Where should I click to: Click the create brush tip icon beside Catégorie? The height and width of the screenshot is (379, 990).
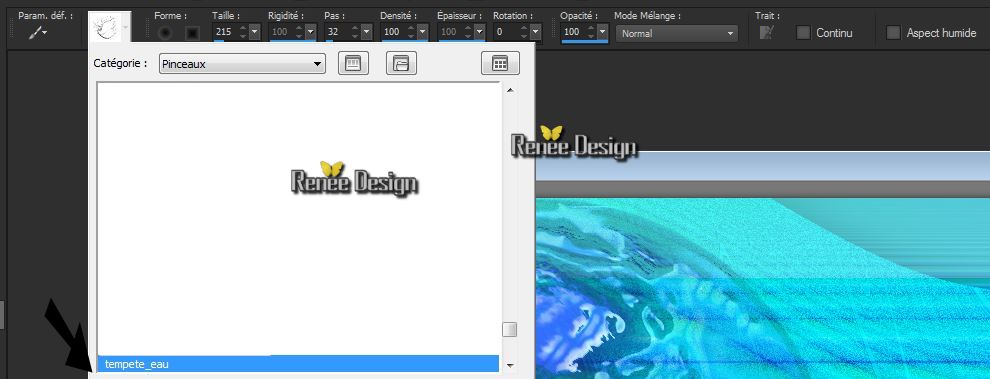coord(353,63)
